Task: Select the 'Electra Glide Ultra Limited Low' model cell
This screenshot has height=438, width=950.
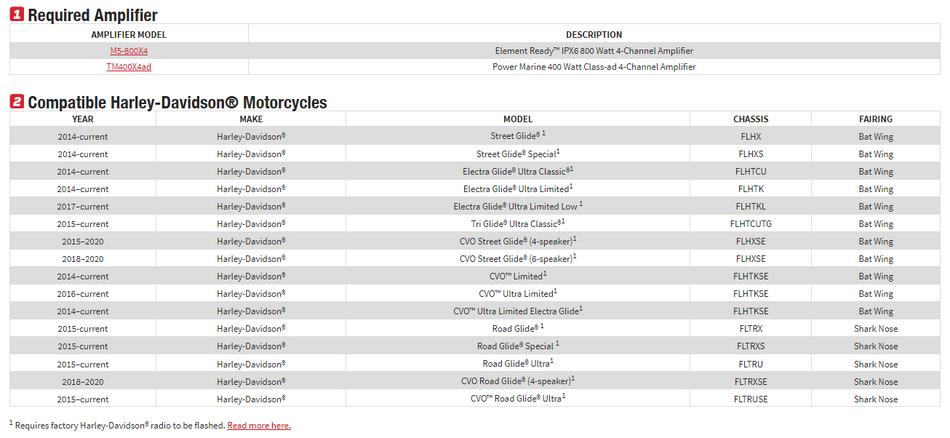Action: pos(518,207)
